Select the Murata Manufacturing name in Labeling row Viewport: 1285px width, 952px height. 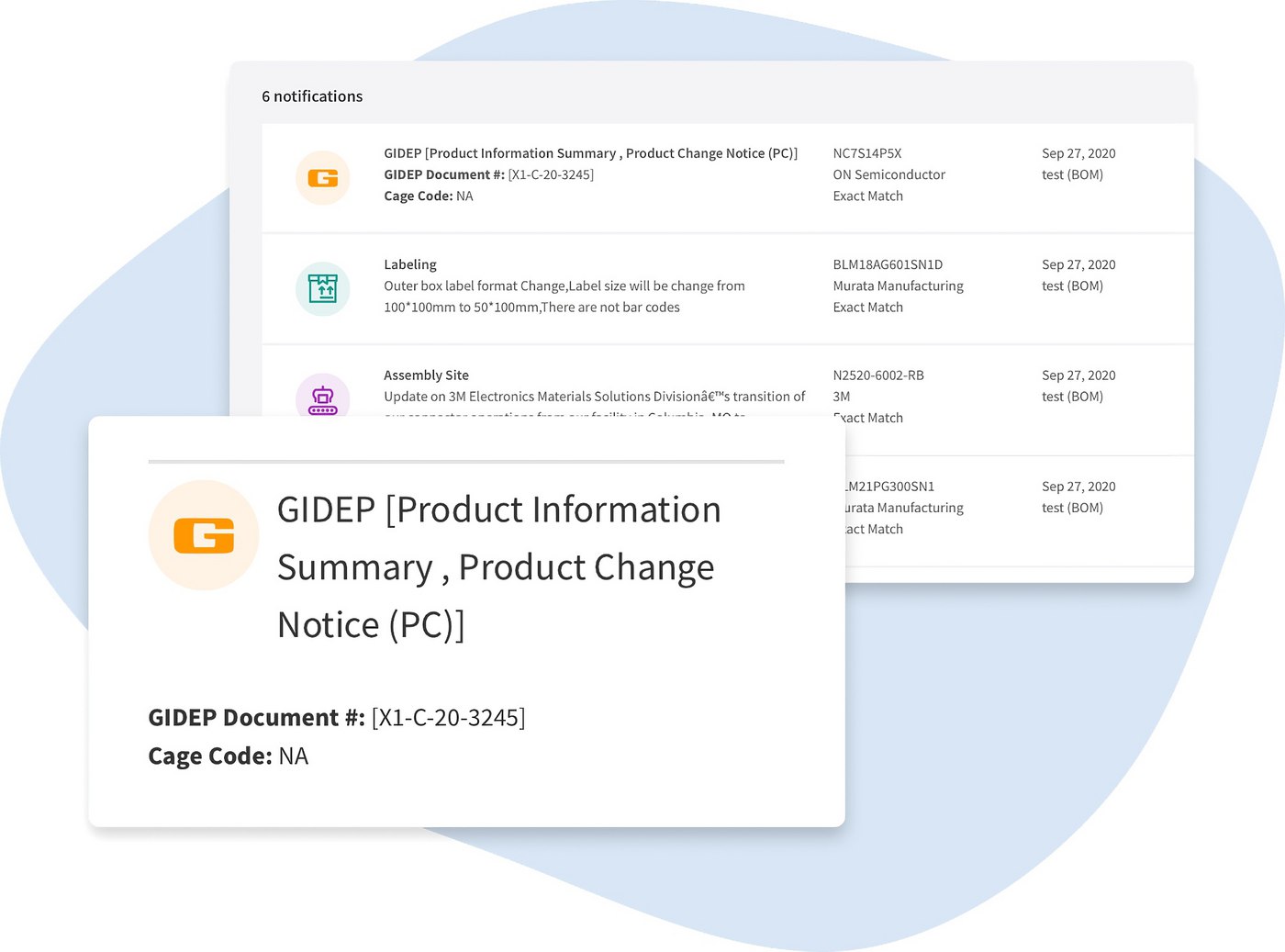(x=898, y=286)
